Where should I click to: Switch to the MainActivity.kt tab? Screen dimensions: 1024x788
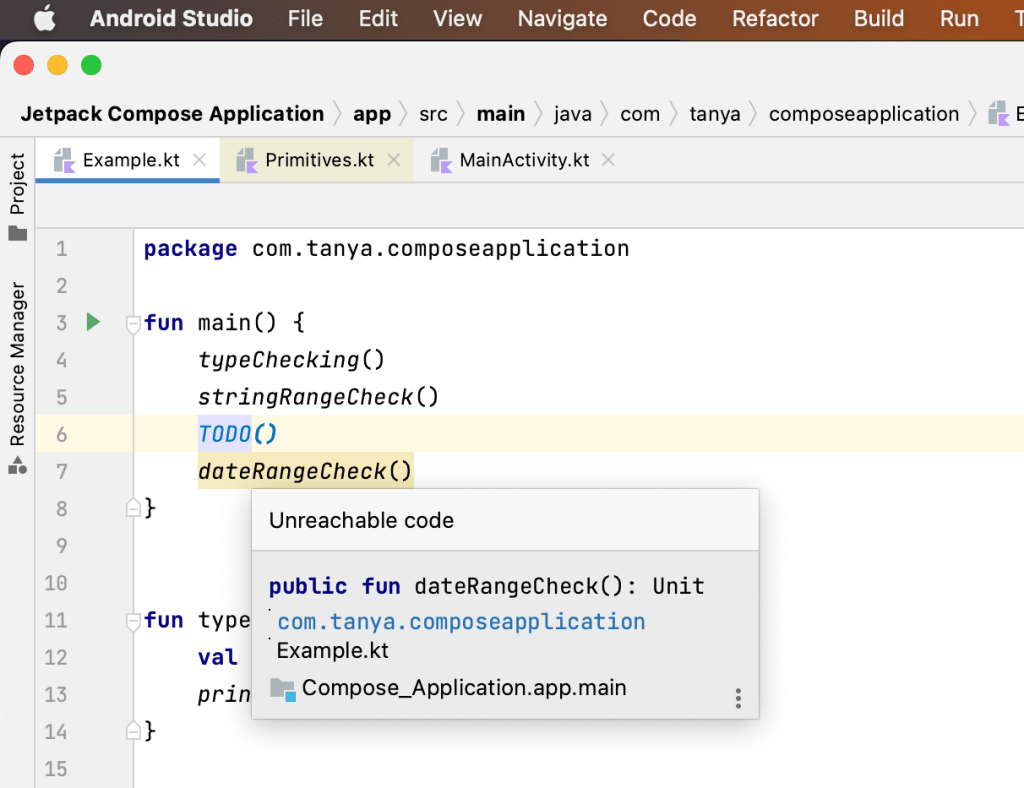pos(524,160)
